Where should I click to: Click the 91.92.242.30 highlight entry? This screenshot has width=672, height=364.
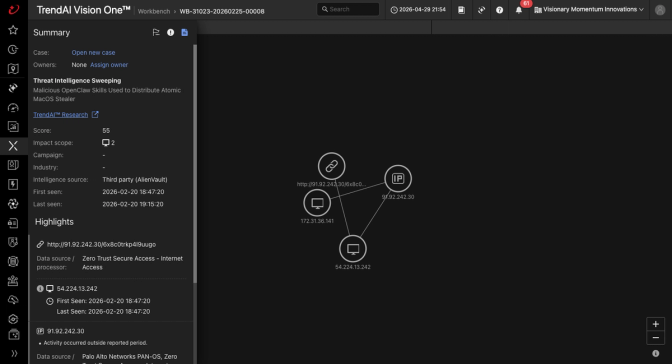[x=66, y=331]
